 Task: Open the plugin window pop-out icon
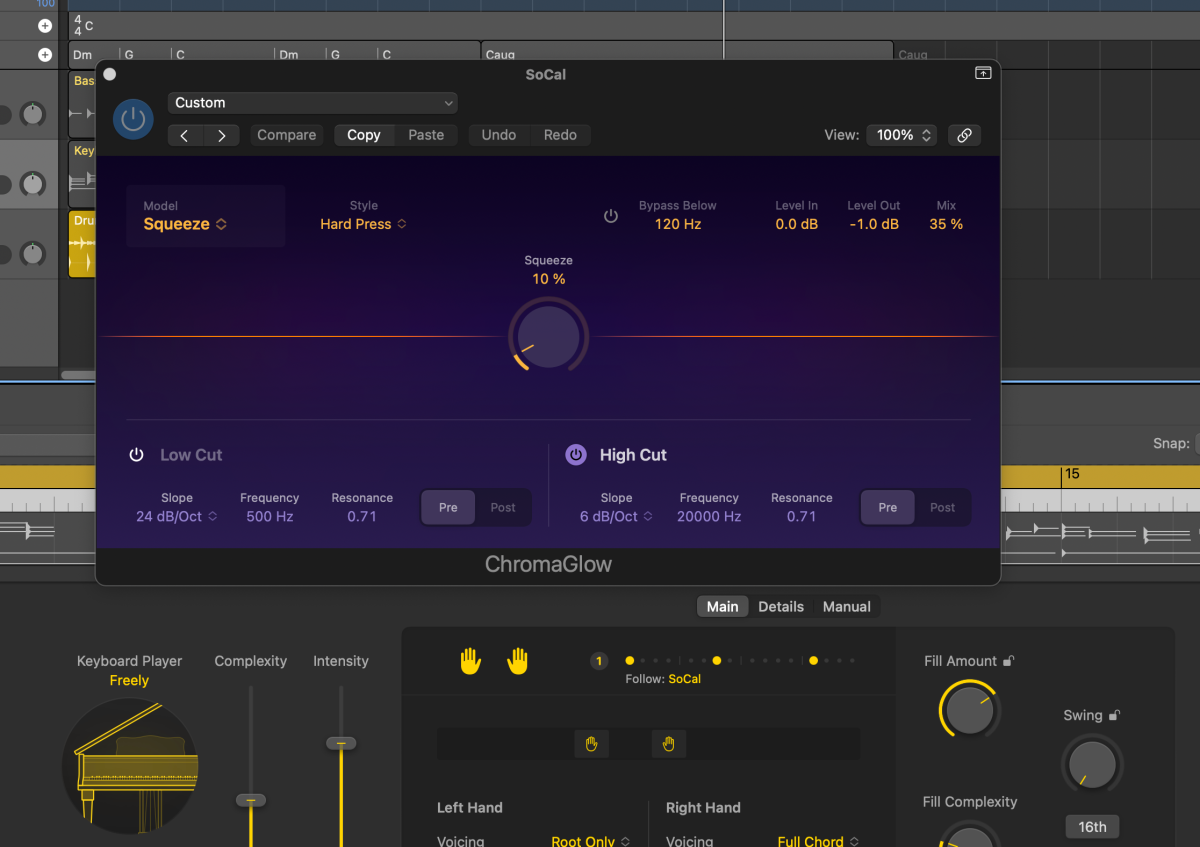click(983, 72)
